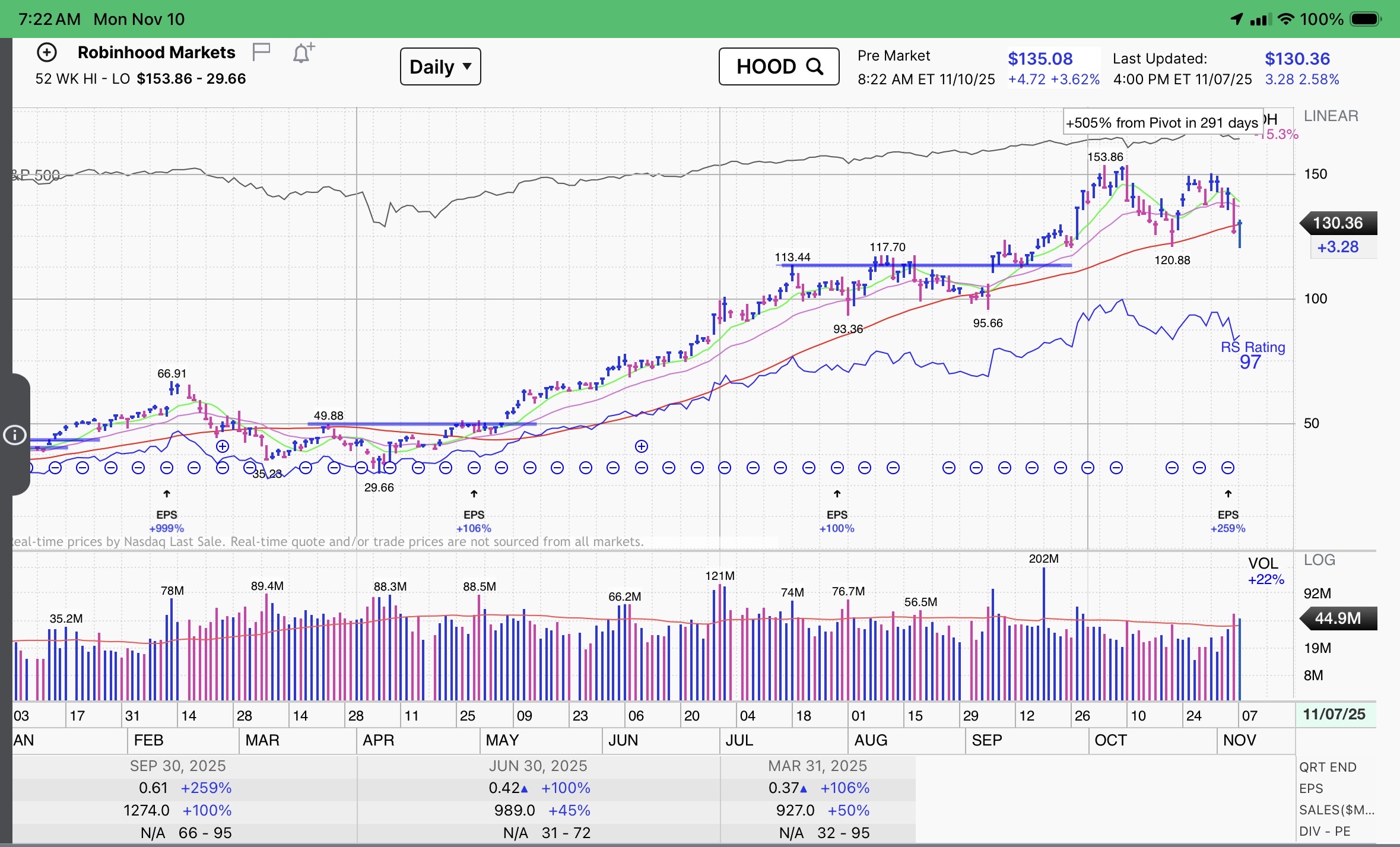The height and width of the screenshot is (847, 1400).
Task: Open the Daily timeframe dropdown
Action: [440, 66]
